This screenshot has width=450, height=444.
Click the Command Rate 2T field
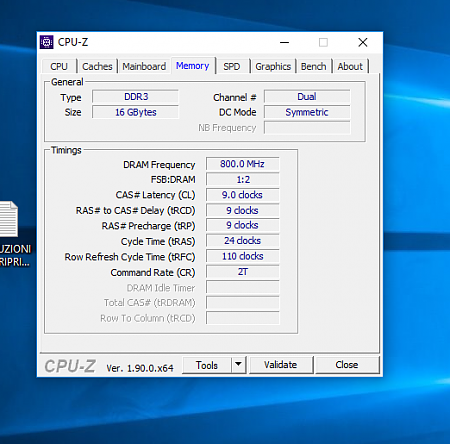[242, 272]
